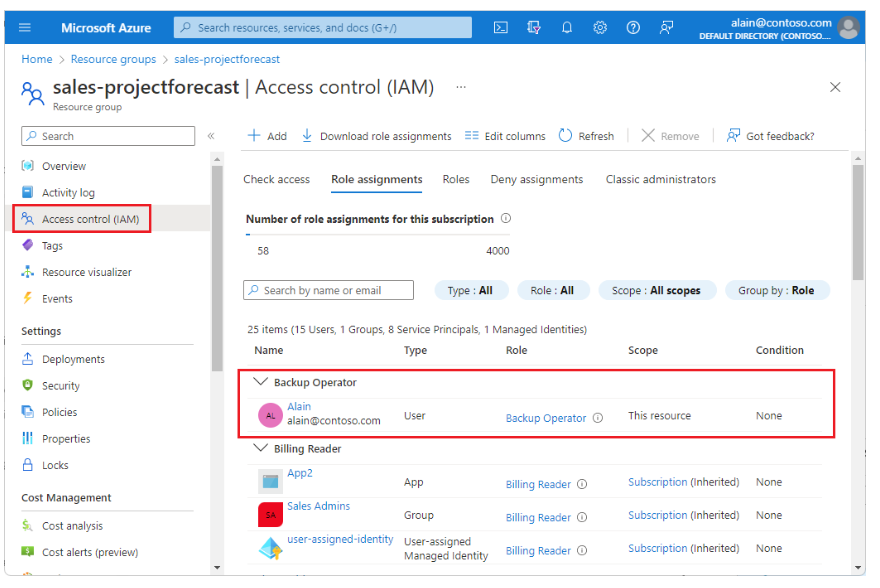Click the Add button in toolbar
The image size is (880, 588).
(x=267, y=136)
